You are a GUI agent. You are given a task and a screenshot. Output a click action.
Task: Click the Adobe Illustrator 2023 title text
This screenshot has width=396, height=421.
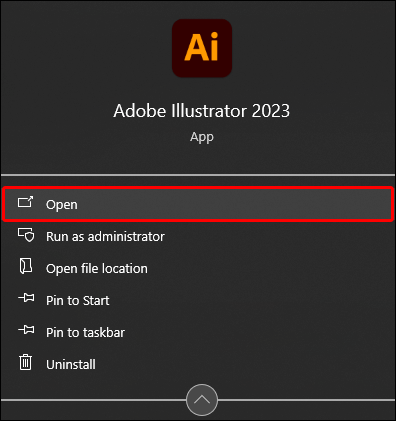point(202,111)
